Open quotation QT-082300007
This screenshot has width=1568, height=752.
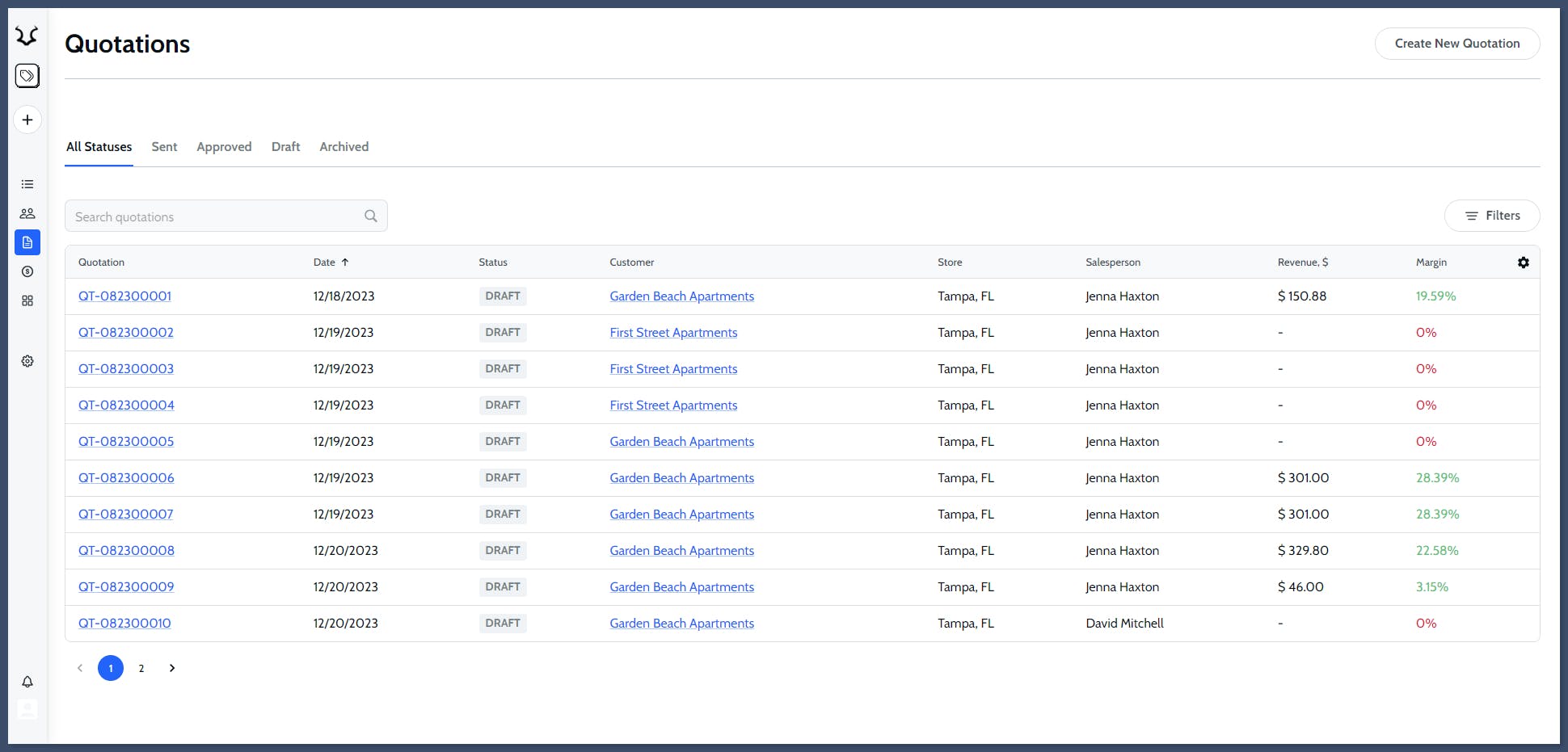(125, 515)
